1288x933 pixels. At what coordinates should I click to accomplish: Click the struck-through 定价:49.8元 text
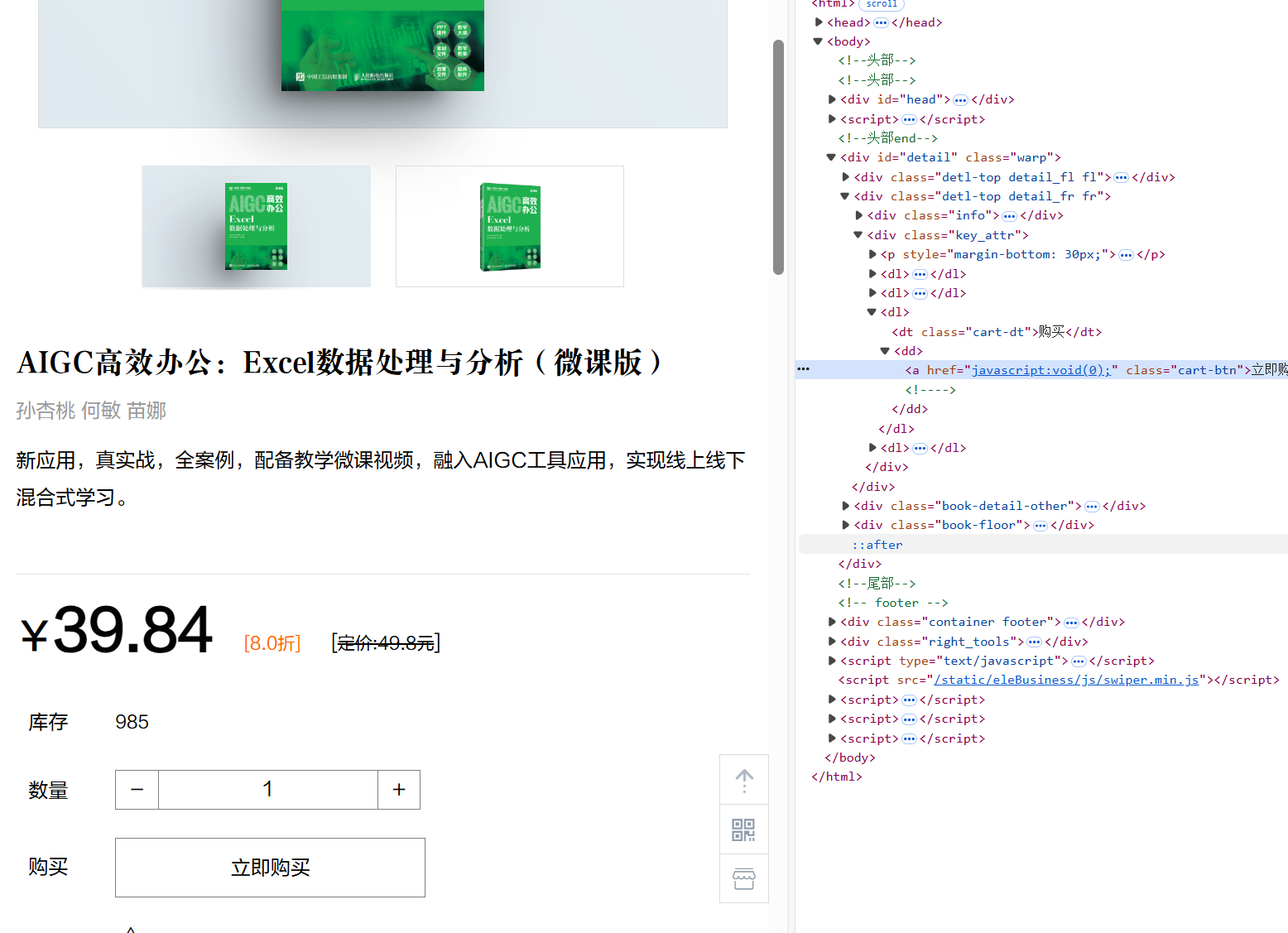[x=386, y=643]
